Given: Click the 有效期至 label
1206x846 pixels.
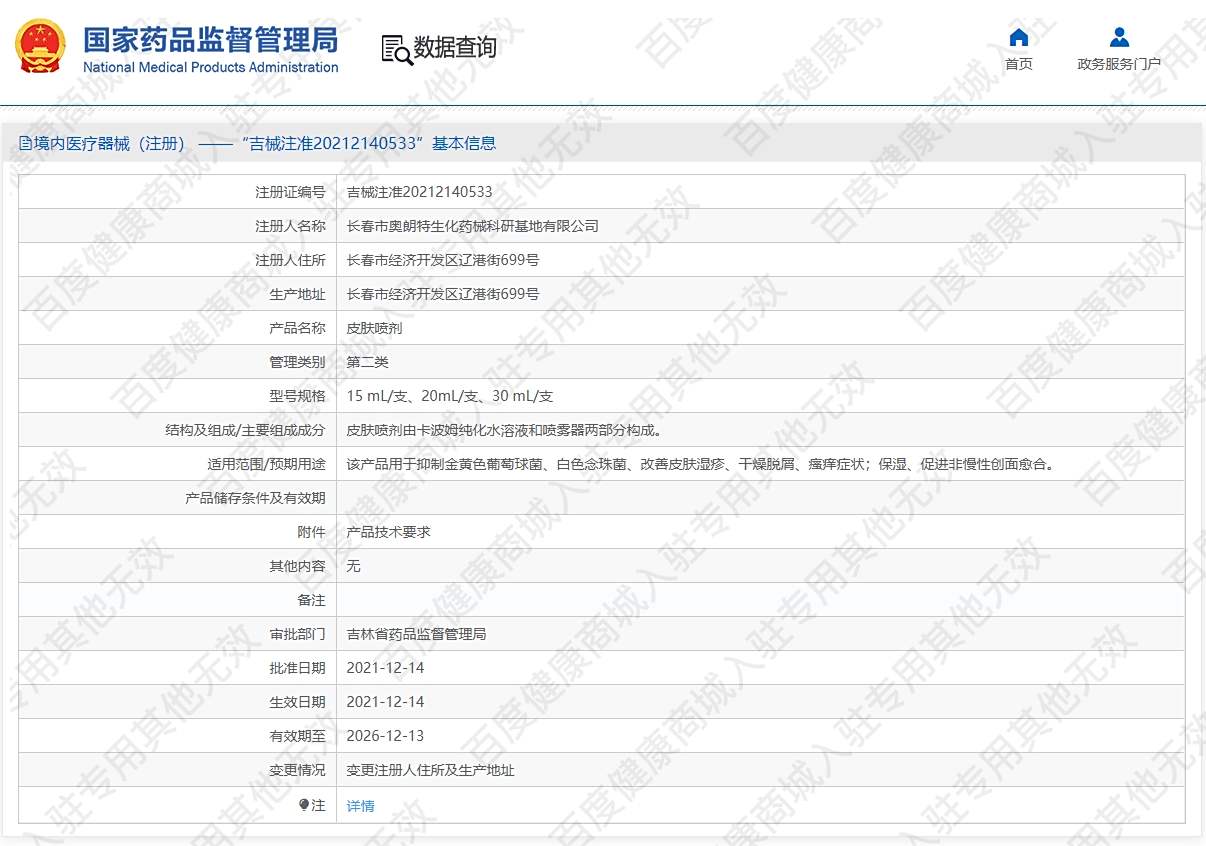Looking at the screenshot, I should click(297, 736).
